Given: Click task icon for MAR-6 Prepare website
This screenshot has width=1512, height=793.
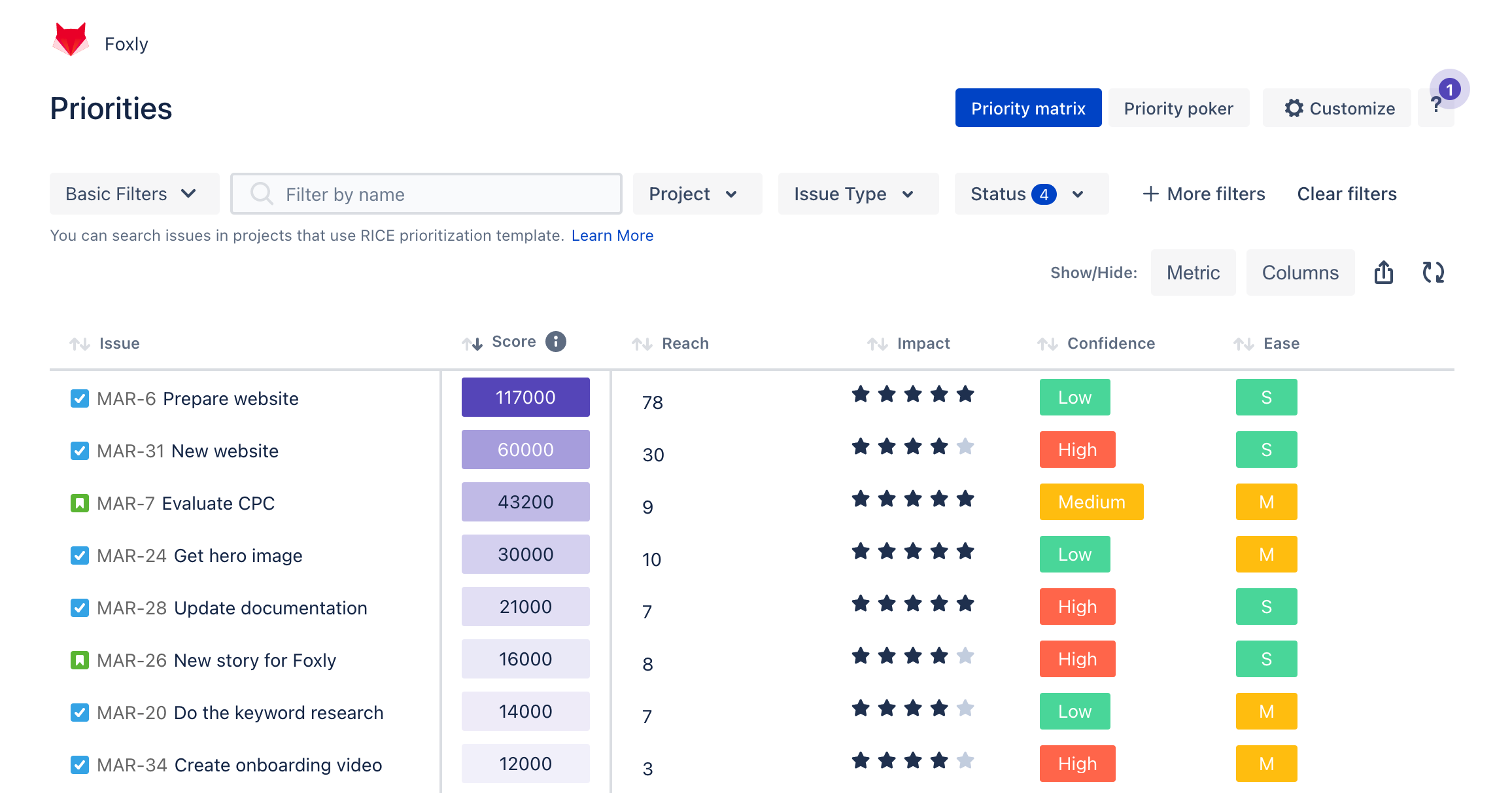Looking at the screenshot, I should 80,398.
